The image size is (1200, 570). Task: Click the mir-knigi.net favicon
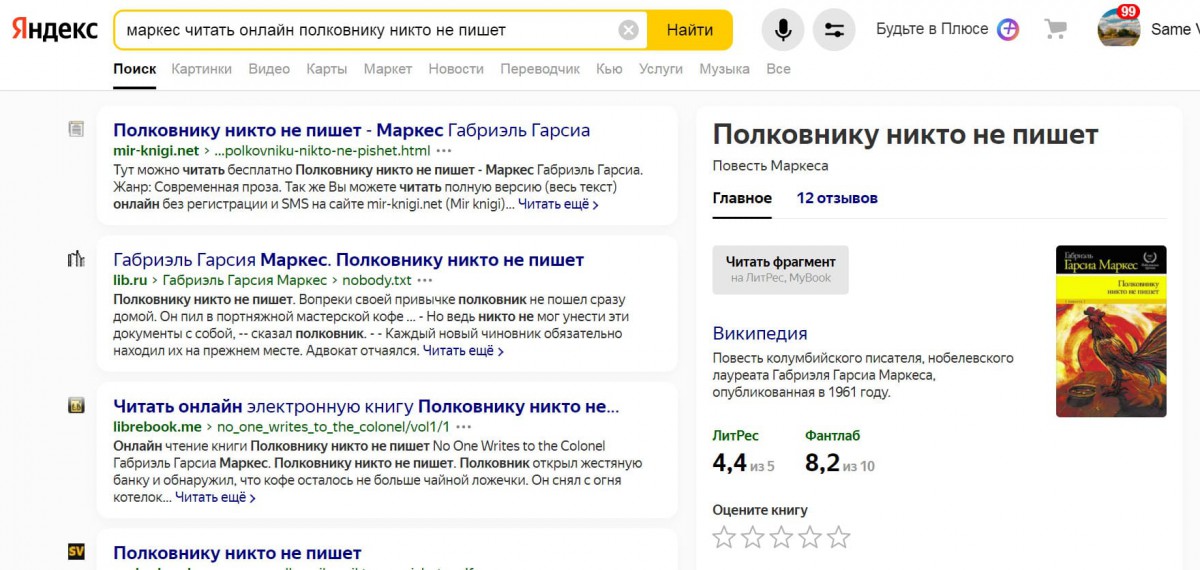click(x=76, y=129)
